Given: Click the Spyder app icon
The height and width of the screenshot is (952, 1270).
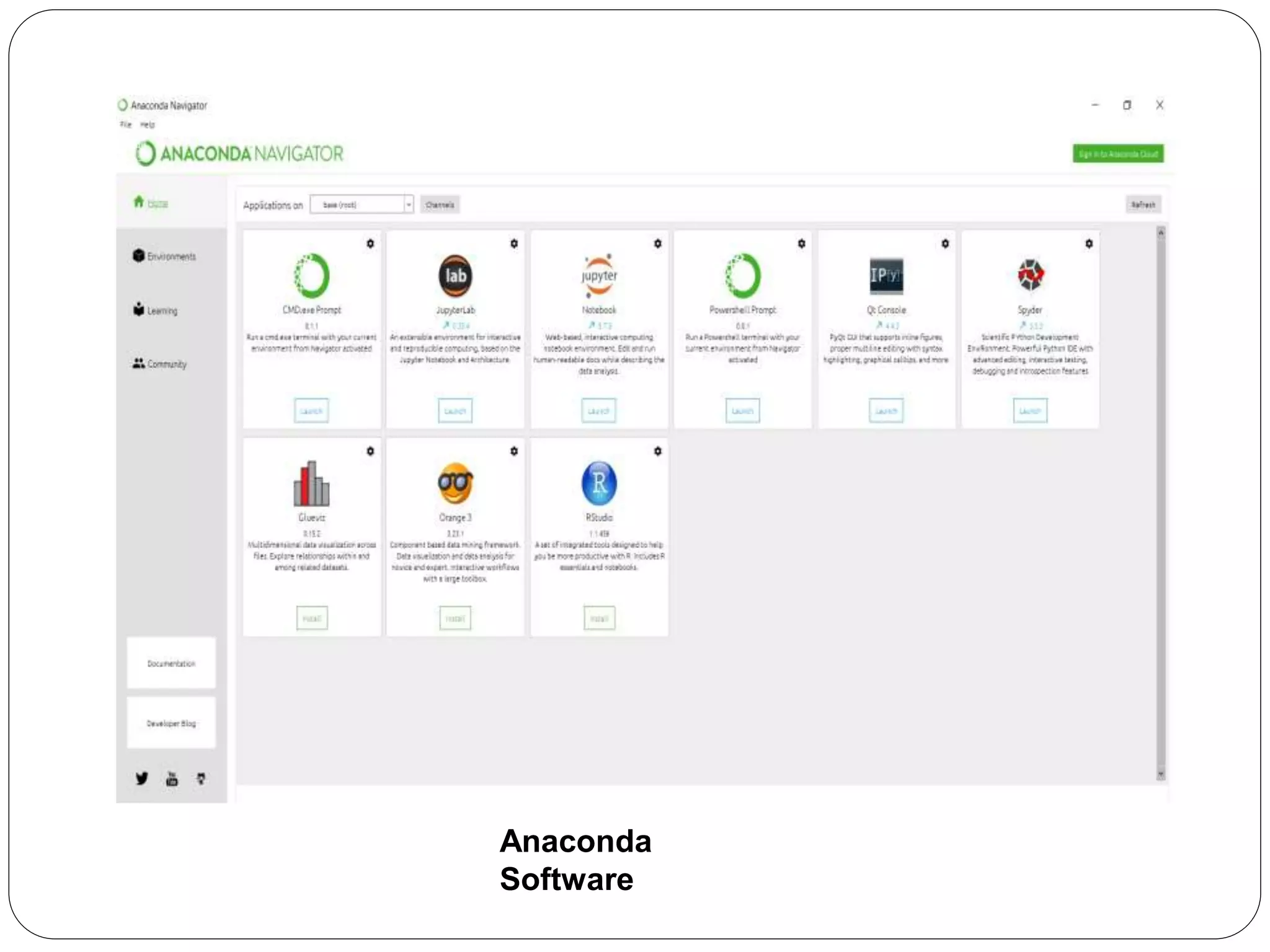Looking at the screenshot, I should pos(1030,275).
